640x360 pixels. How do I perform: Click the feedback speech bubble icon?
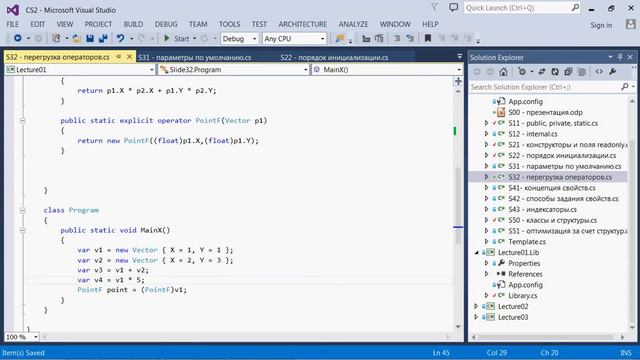(453, 7)
